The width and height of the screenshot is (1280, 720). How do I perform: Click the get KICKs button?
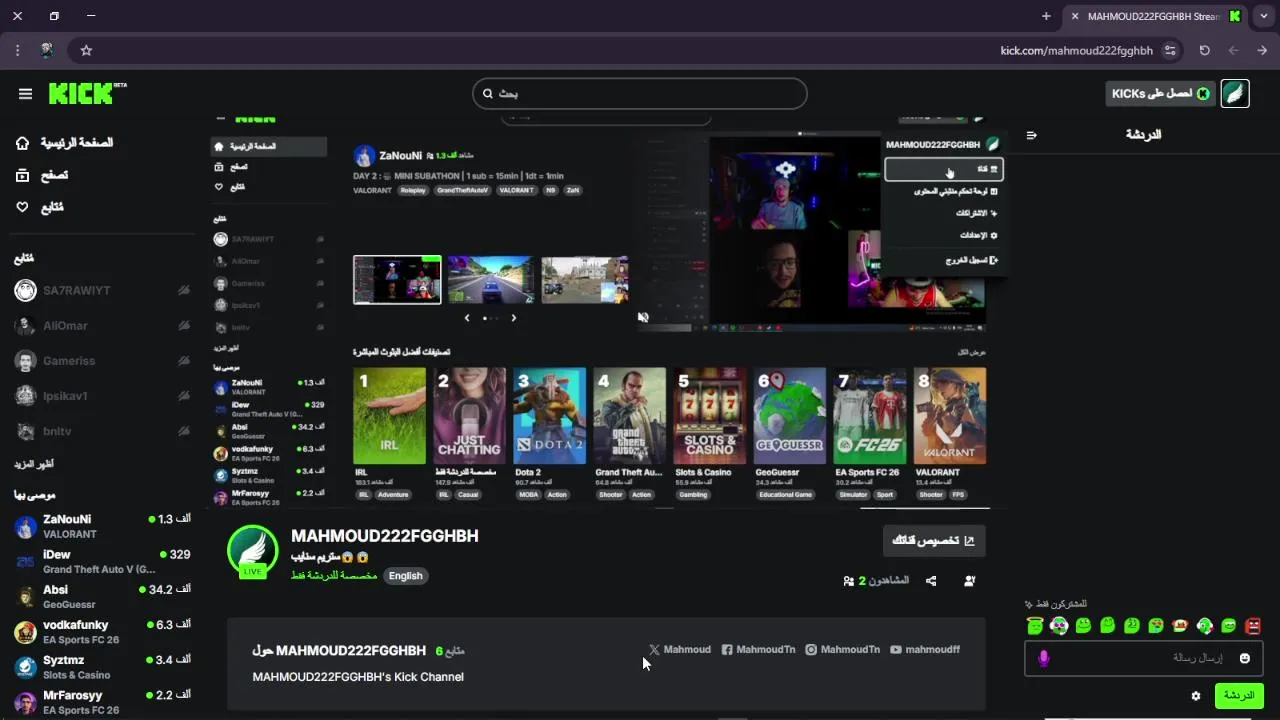[1160, 94]
